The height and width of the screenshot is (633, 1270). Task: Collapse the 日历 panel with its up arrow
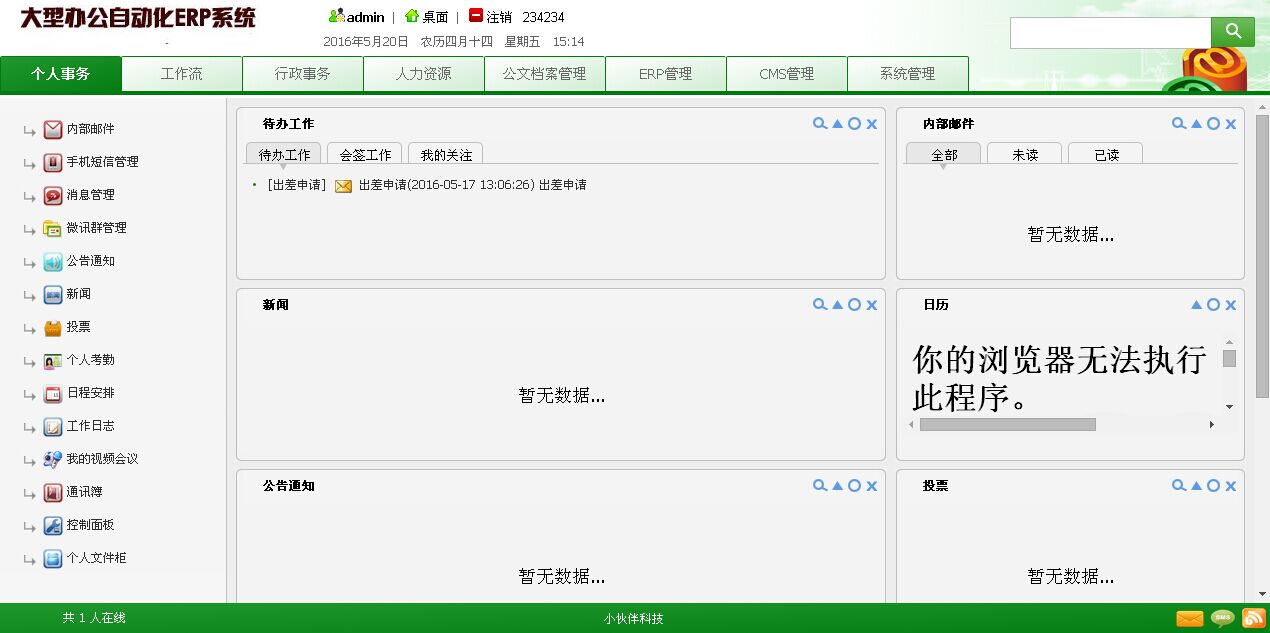1196,304
